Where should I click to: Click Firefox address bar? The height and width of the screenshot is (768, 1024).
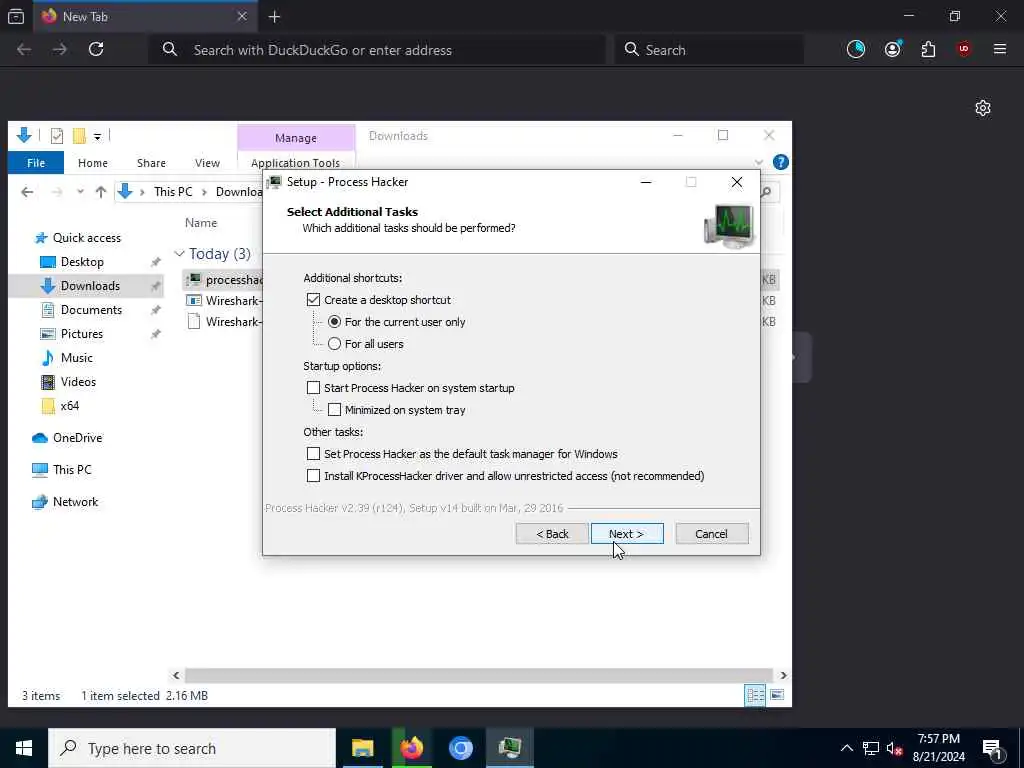[x=379, y=50]
